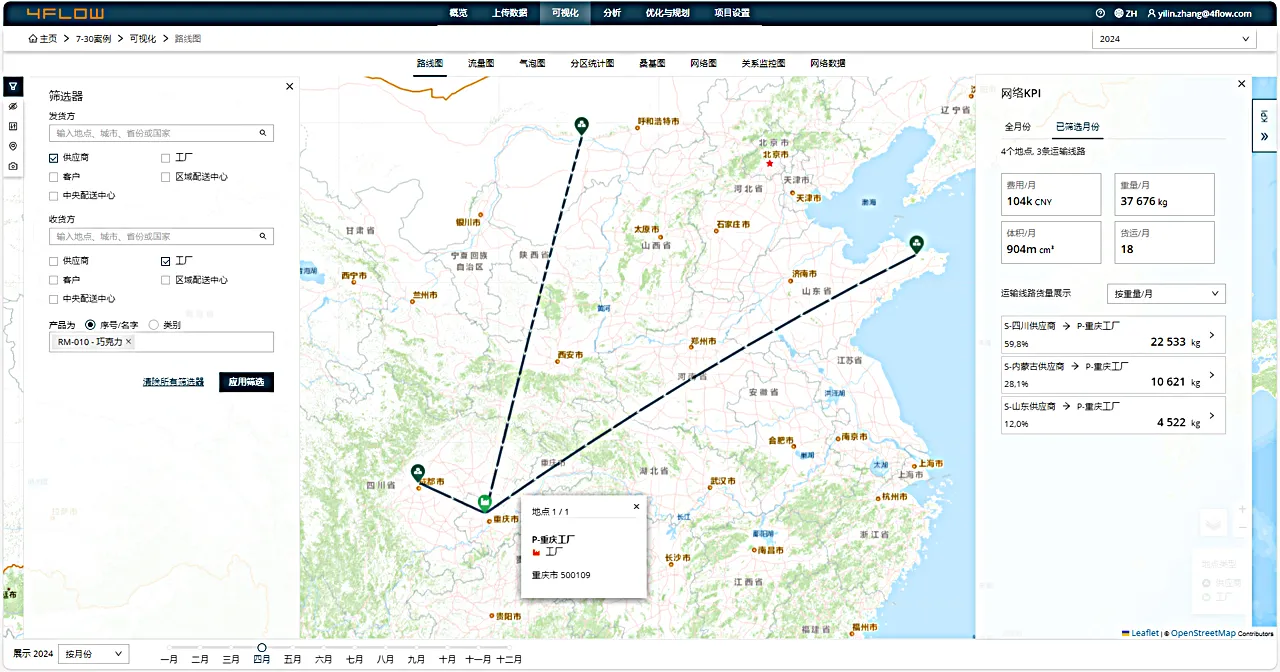Image resolution: width=1280 pixels, height=672 pixels.
Task: Click the Shandong supplier map marker
Action: tap(916, 244)
